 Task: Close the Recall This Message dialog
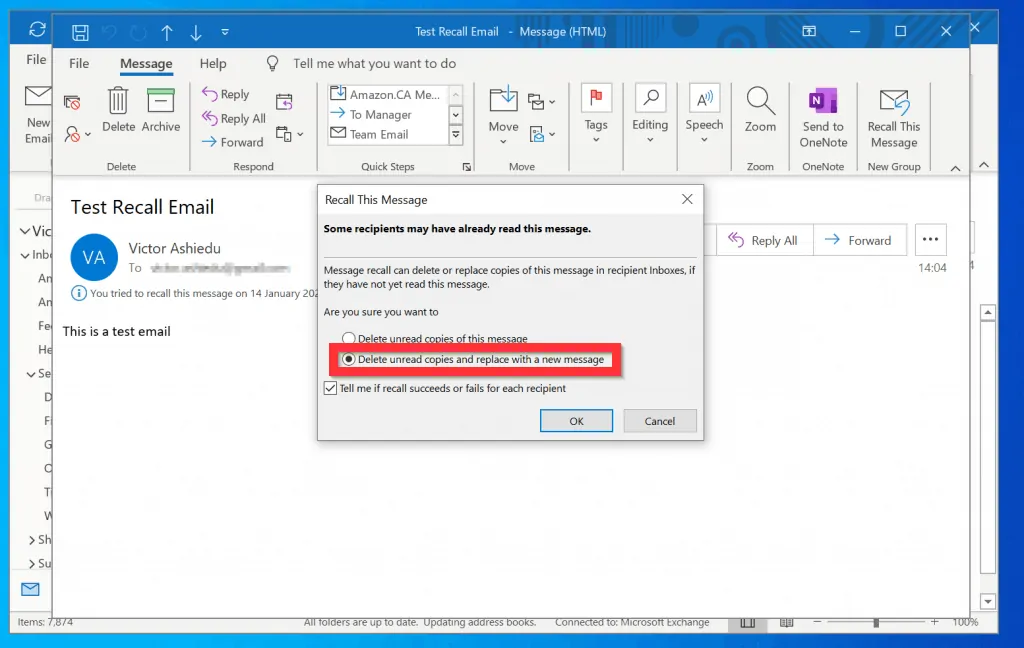click(x=687, y=199)
